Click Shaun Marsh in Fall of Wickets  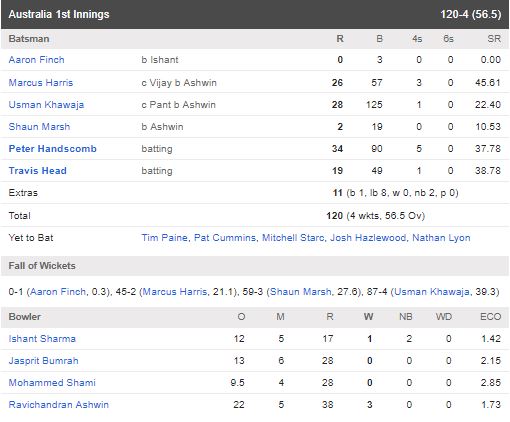pos(301,292)
